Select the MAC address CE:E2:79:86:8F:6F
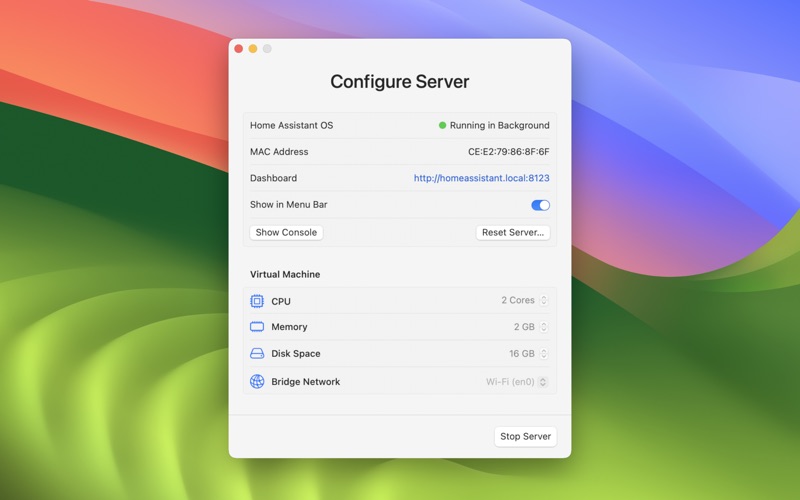Screen dimensions: 800x500 509,152
